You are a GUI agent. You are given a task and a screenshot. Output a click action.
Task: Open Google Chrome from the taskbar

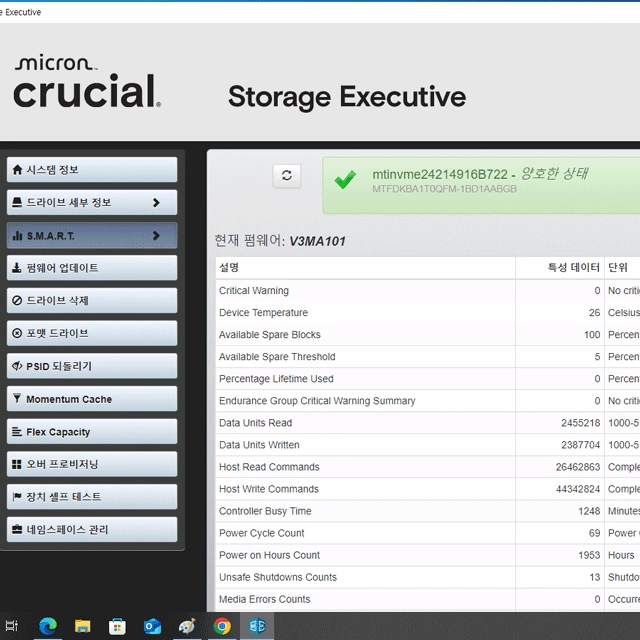(x=222, y=626)
